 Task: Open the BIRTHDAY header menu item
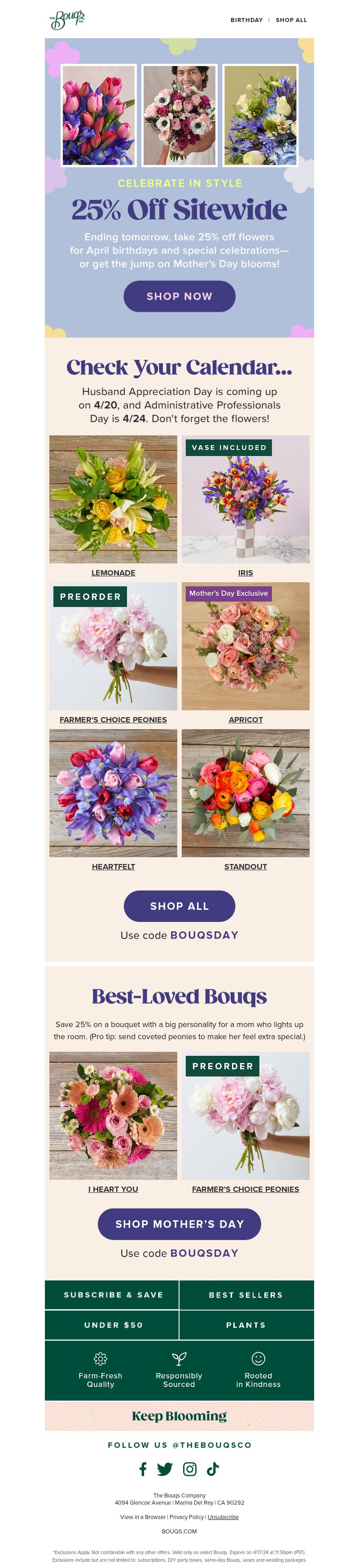(246, 20)
